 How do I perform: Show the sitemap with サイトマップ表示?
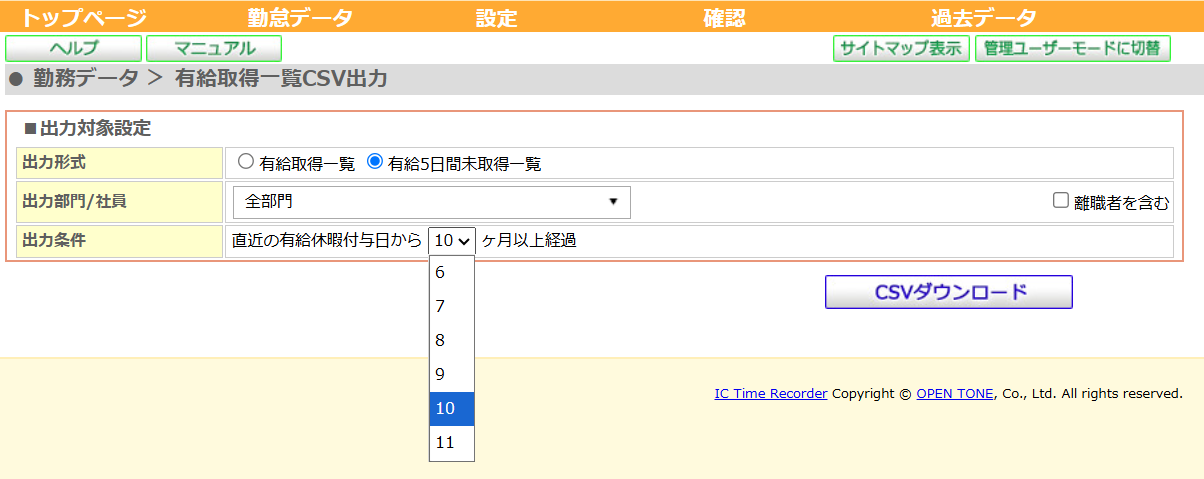point(901,48)
